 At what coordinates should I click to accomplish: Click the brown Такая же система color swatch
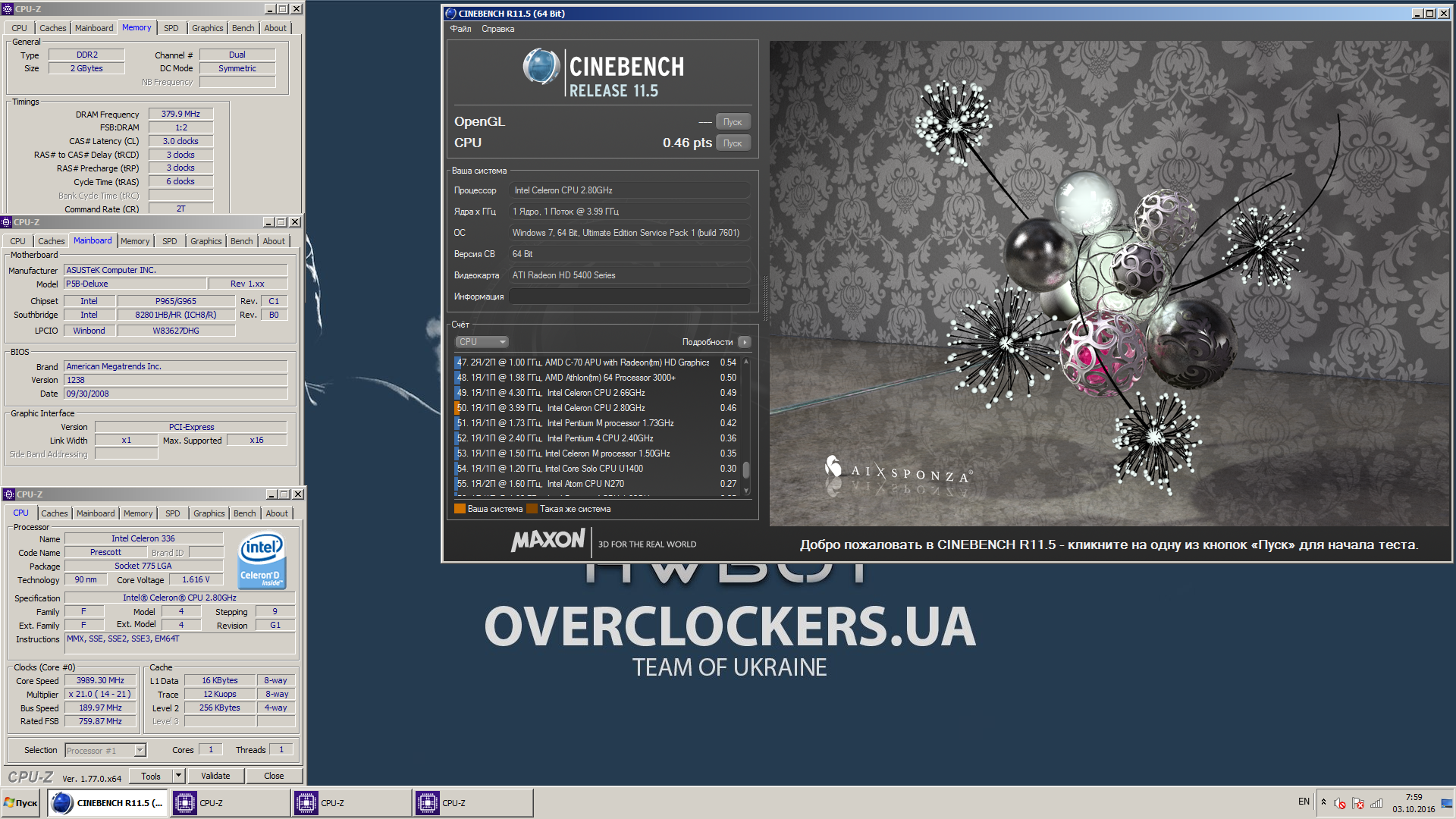pyautogui.click(x=532, y=509)
